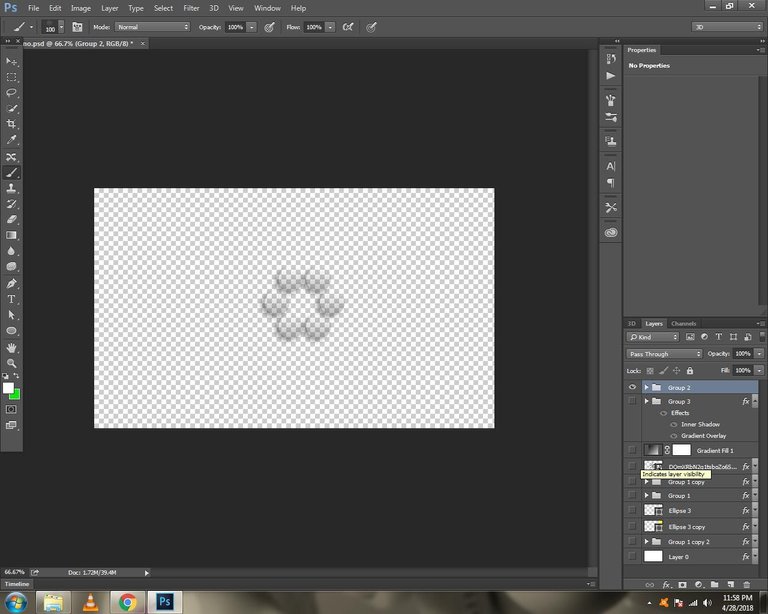Select the Clone Stamp tool
768x614 pixels.
[x=11, y=188]
